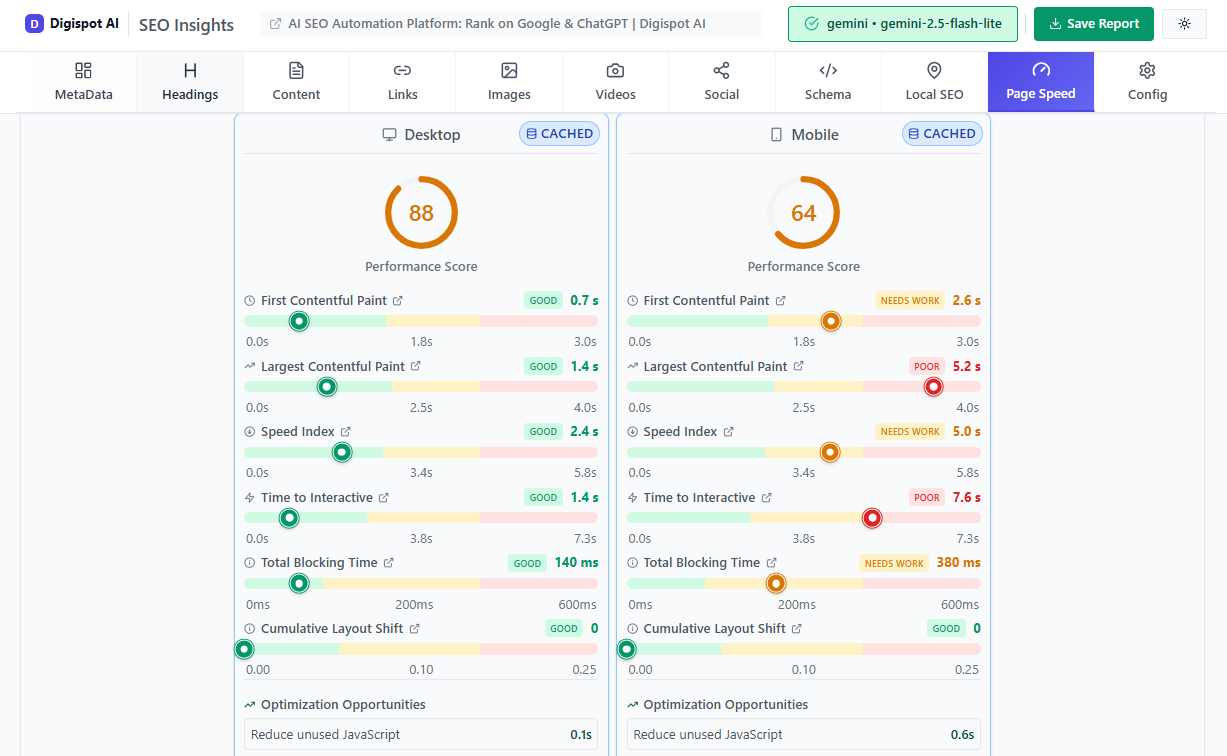Select the Schema code icon
This screenshot has height=756, width=1227.
(827, 71)
